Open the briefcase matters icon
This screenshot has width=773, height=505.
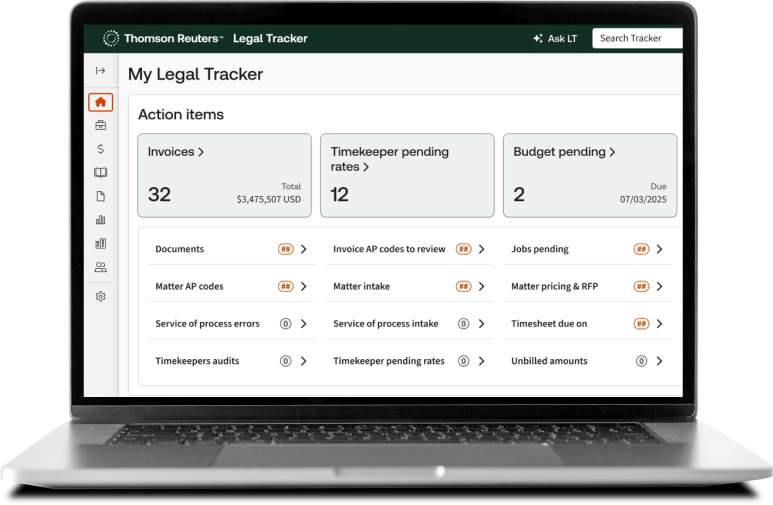click(x=100, y=125)
